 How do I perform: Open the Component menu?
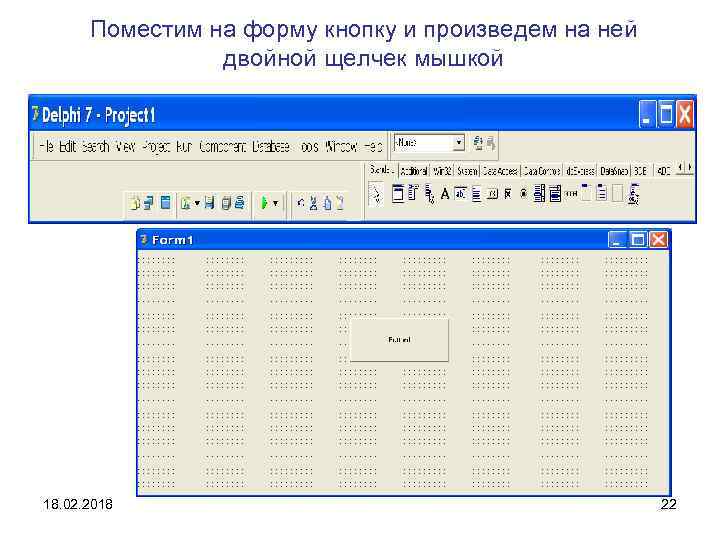[x=223, y=146]
